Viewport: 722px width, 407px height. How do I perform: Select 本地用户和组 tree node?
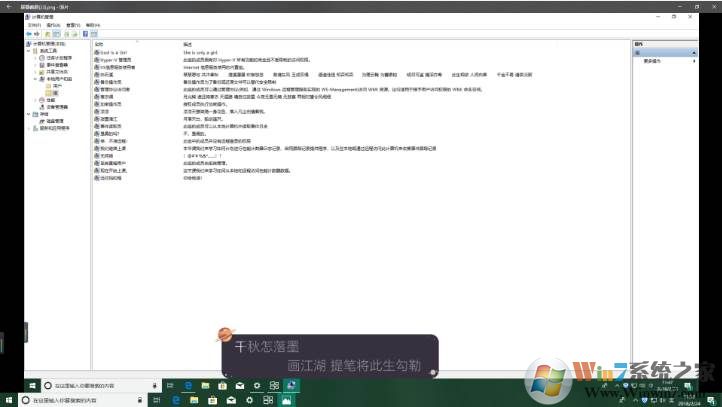[59, 79]
